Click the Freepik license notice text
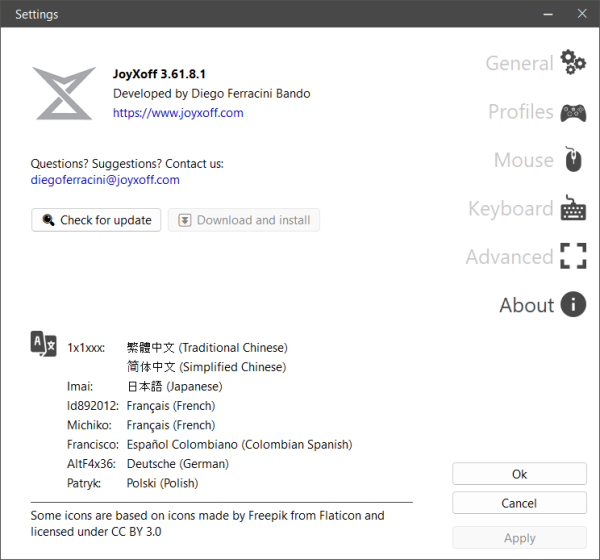 (x=207, y=524)
